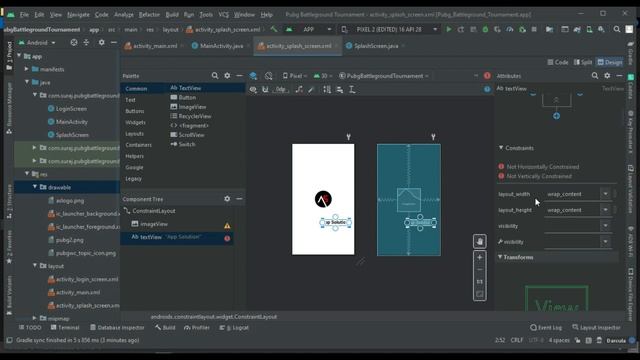Screen dimensions: 640x360
Task: Open layout_height value dropdown
Action: pyautogui.click(x=605, y=210)
